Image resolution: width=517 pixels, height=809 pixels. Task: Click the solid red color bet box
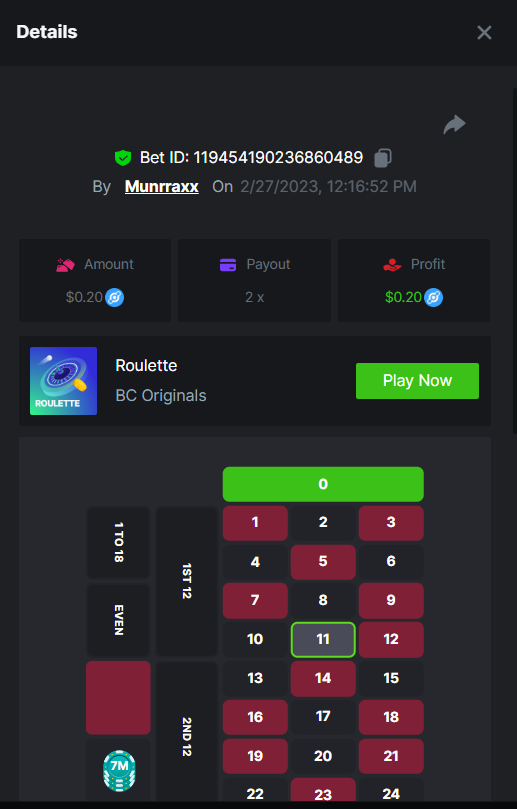(x=118, y=698)
